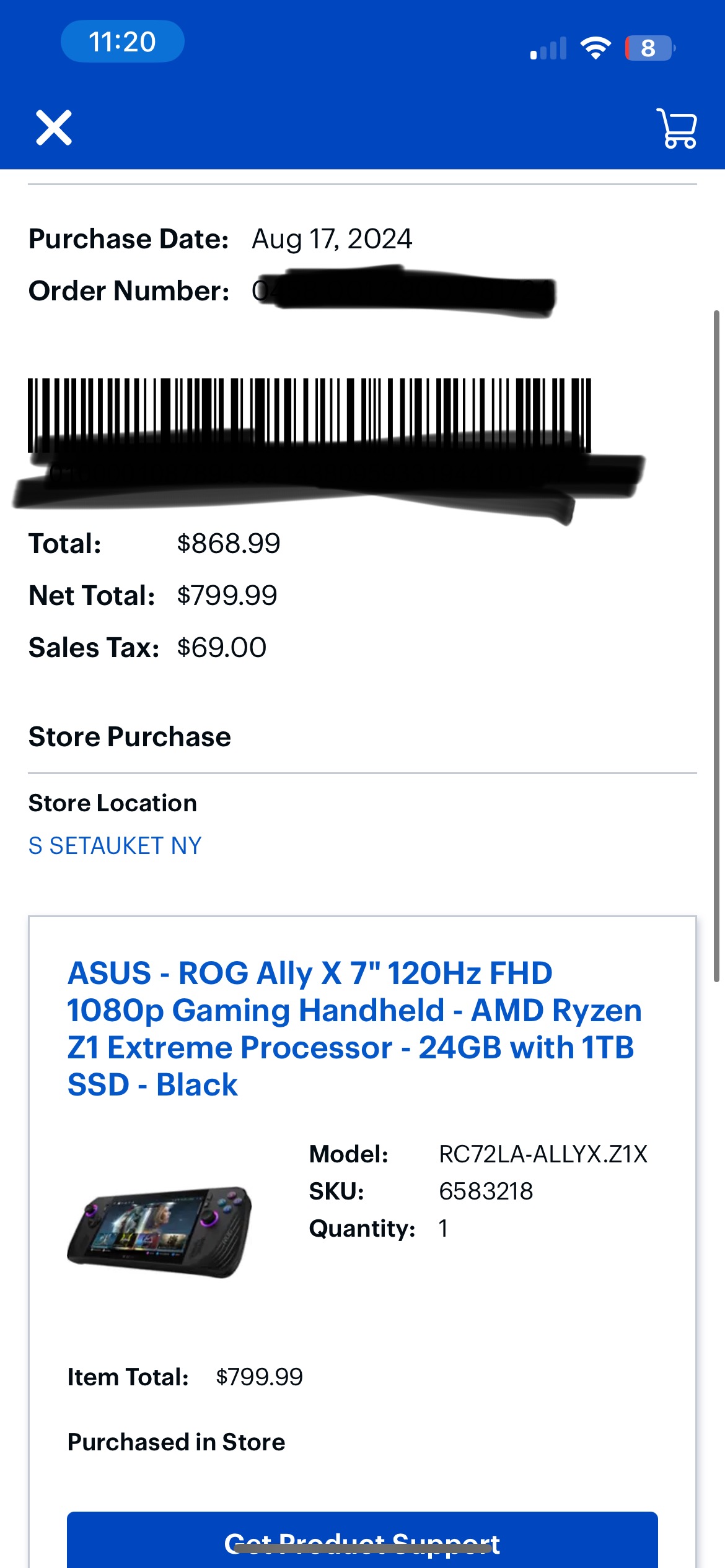This screenshot has height=1568, width=725.
Task: Tap the ROG Ally handheld product thumbnail
Action: point(160,1231)
